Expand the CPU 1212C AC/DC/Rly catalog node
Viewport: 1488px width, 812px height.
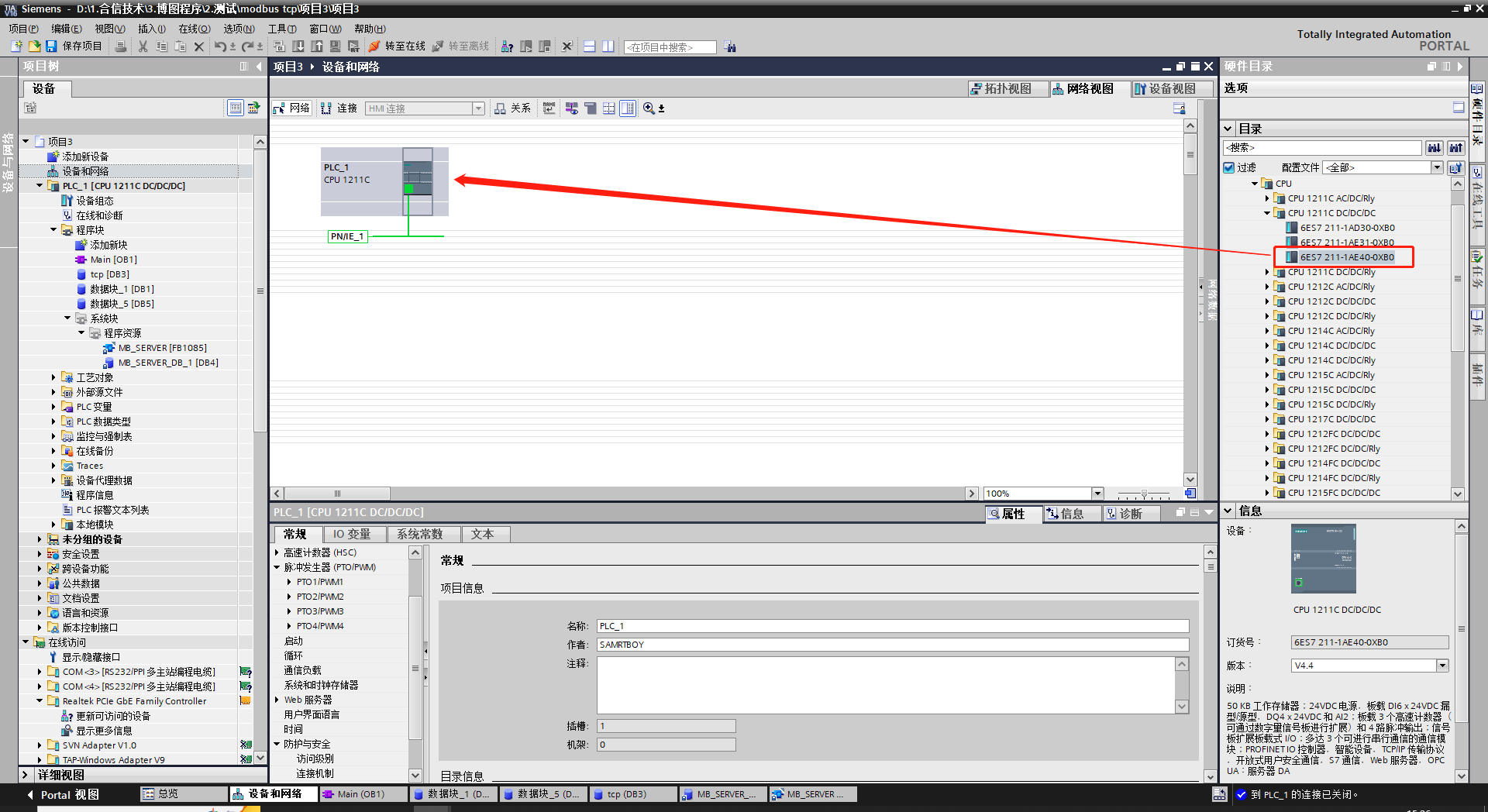1267,287
